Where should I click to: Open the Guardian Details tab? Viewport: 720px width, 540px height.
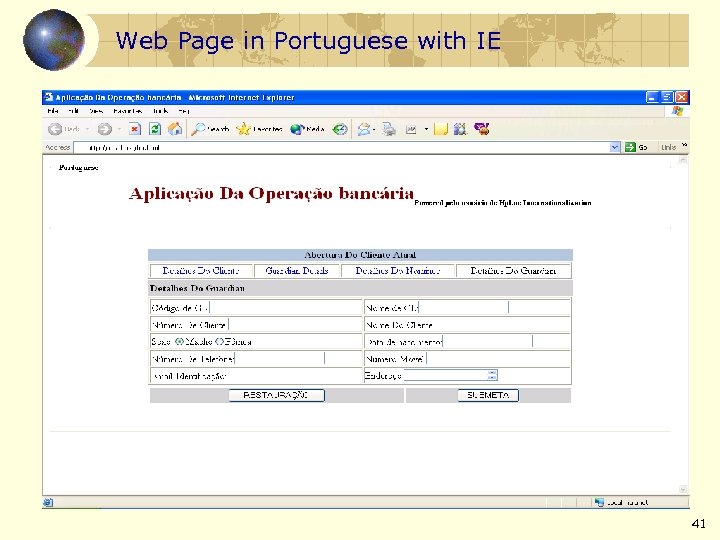click(x=297, y=270)
